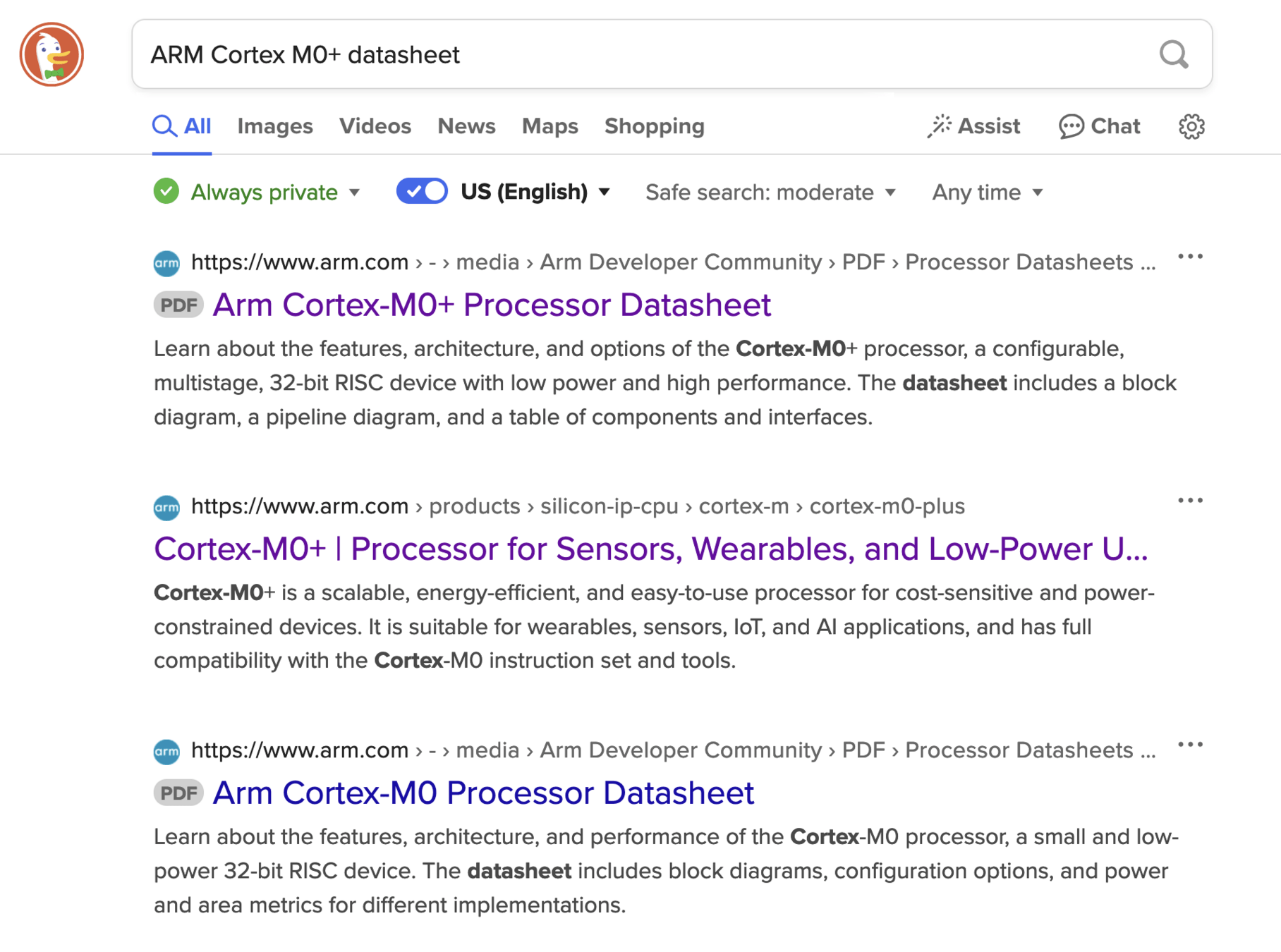Switch to the Images tab

[275, 126]
